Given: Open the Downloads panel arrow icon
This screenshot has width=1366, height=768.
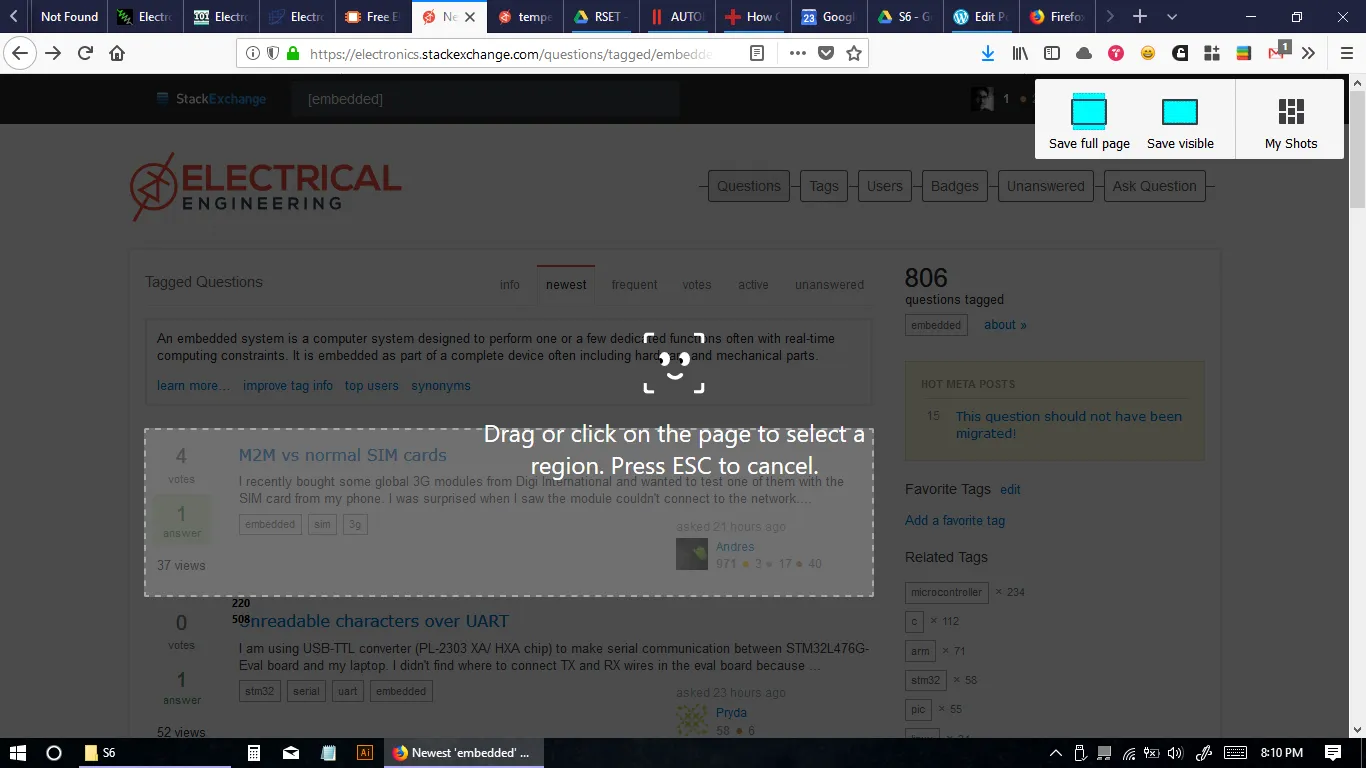Looking at the screenshot, I should 988,52.
